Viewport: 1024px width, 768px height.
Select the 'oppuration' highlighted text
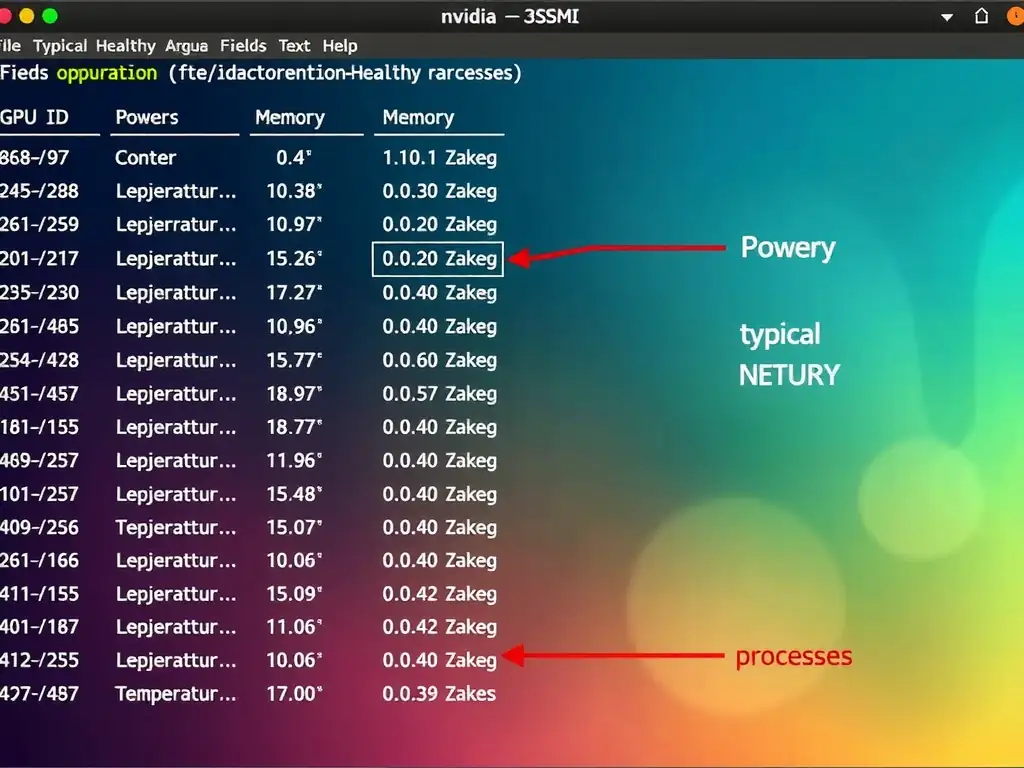pos(107,73)
